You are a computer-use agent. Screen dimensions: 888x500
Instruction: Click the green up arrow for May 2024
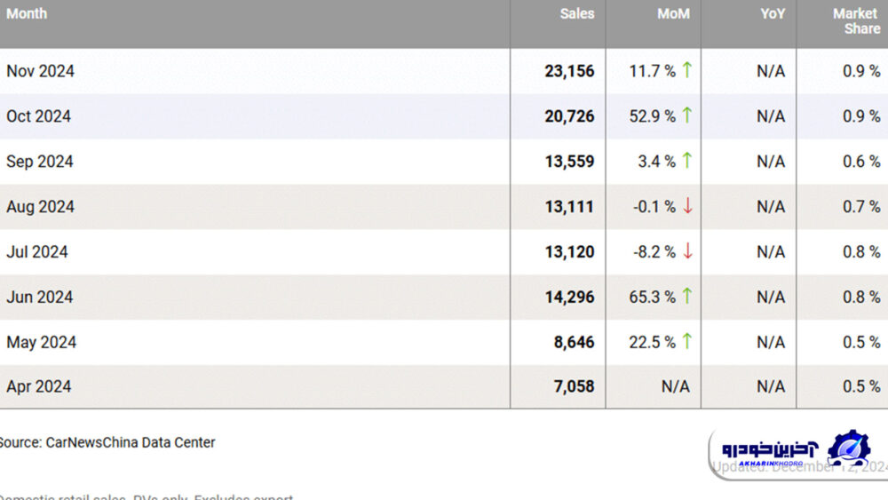(687, 341)
